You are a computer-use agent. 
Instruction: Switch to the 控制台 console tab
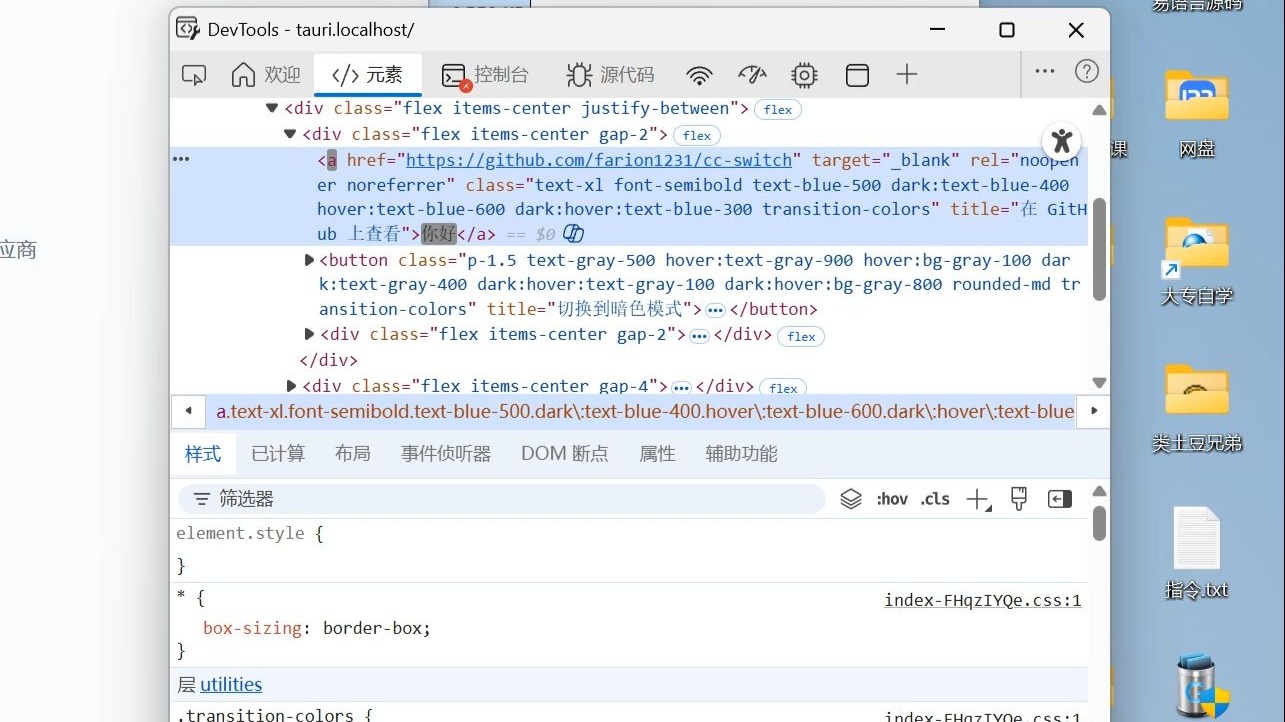tap(487, 74)
